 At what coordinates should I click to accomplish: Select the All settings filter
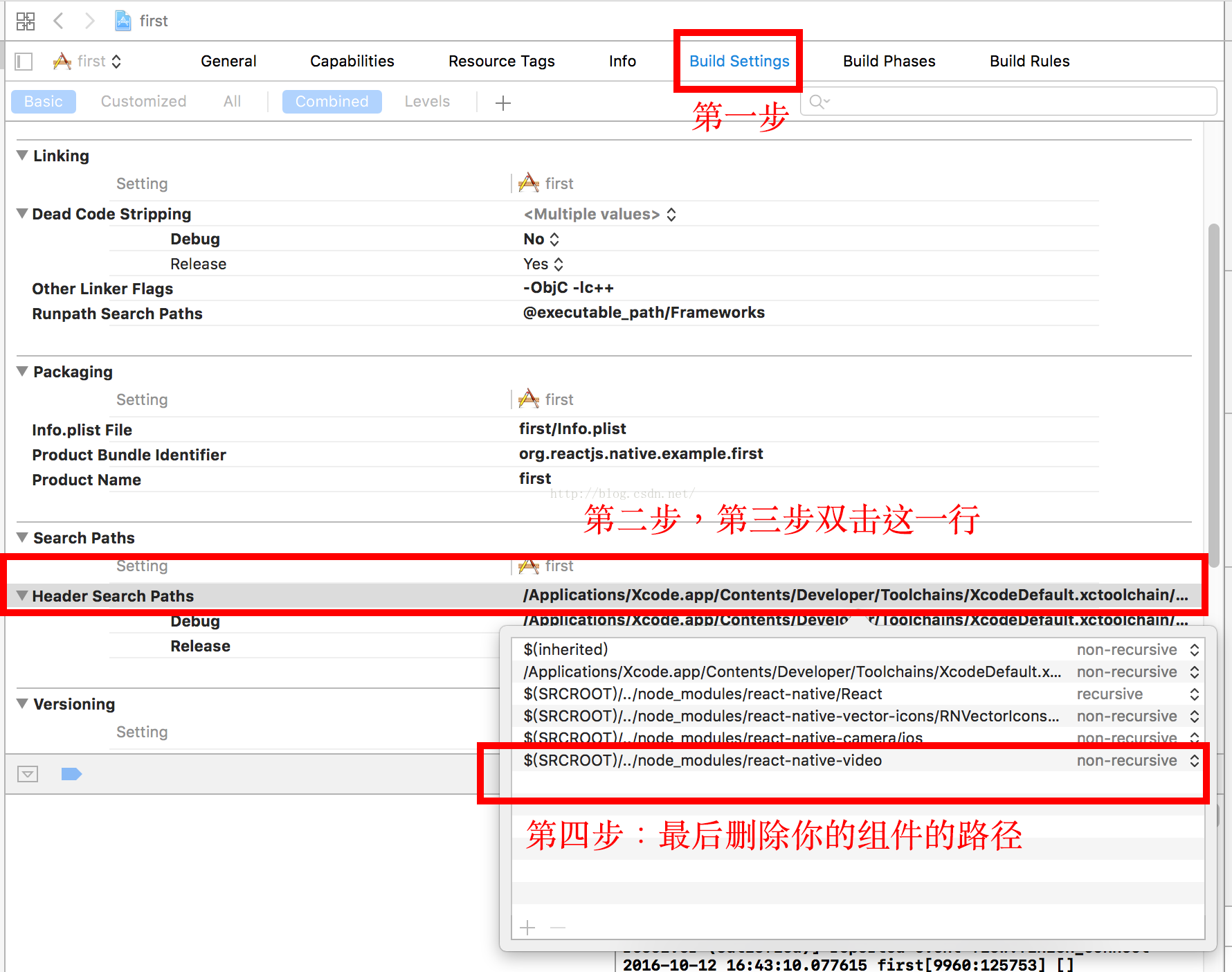232,102
